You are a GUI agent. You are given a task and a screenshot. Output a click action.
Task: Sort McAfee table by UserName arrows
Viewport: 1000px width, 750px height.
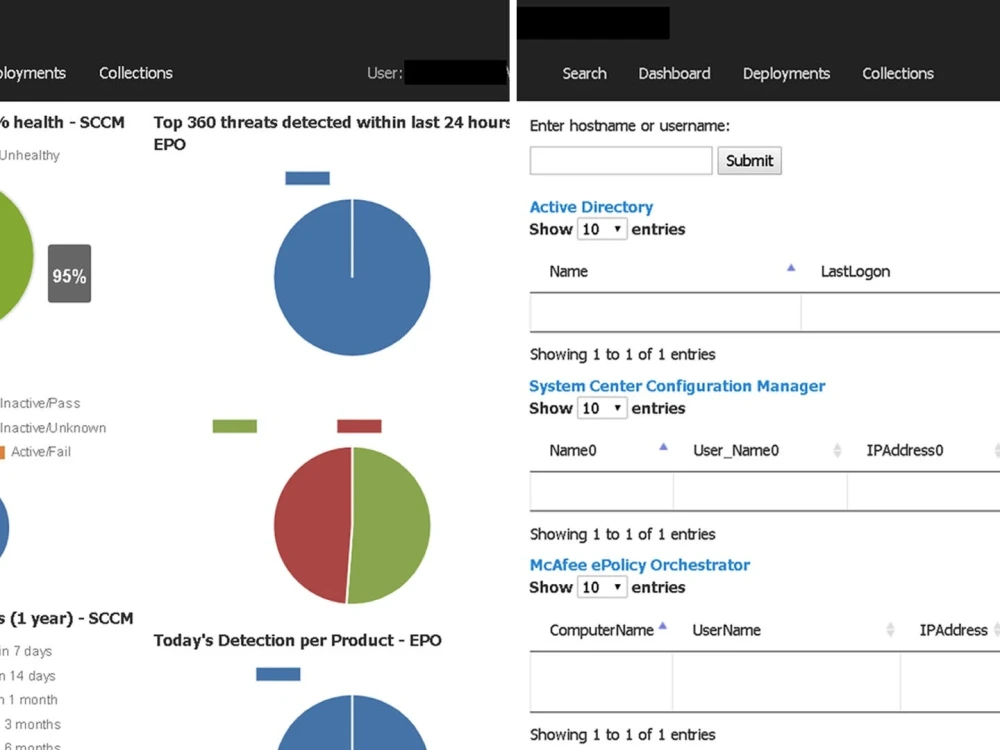[890, 630]
